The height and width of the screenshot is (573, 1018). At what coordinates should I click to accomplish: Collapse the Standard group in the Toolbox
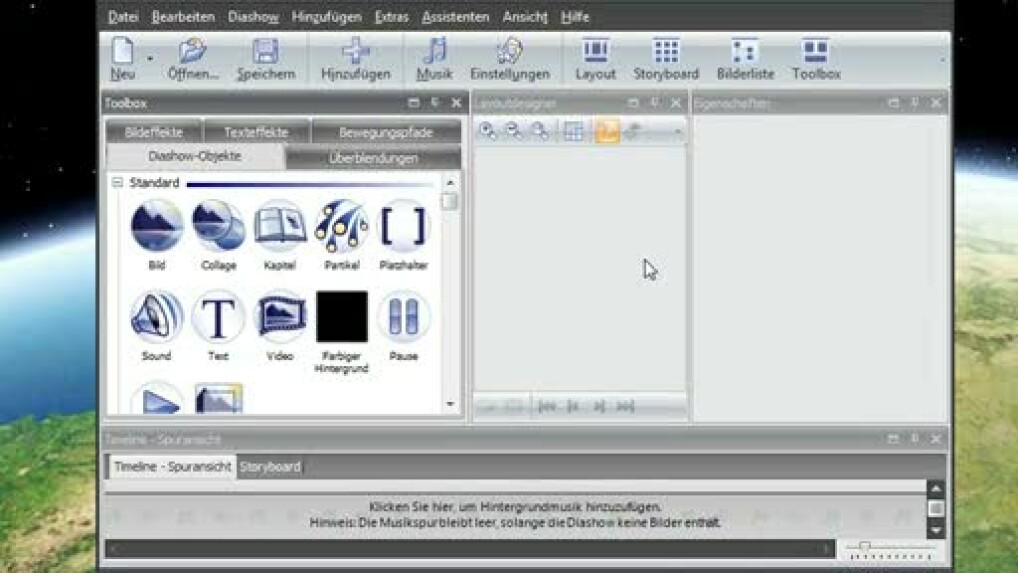click(117, 183)
